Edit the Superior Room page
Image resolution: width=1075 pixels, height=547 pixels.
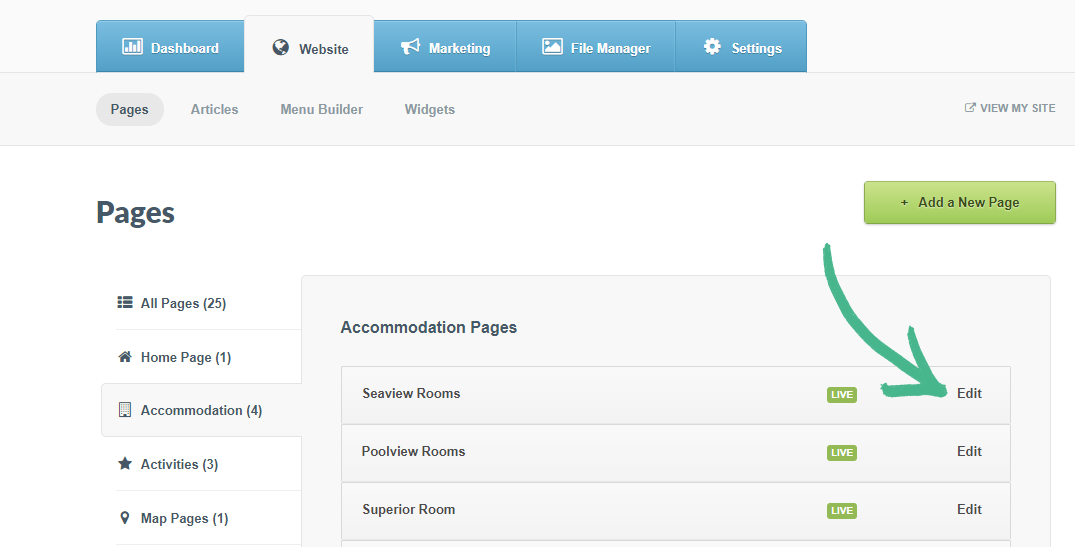point(969,509)
